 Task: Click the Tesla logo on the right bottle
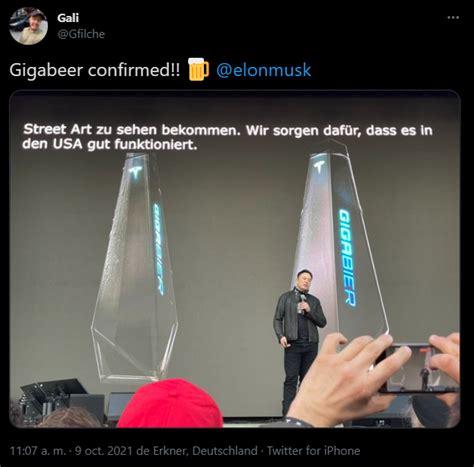pos(321,167)
